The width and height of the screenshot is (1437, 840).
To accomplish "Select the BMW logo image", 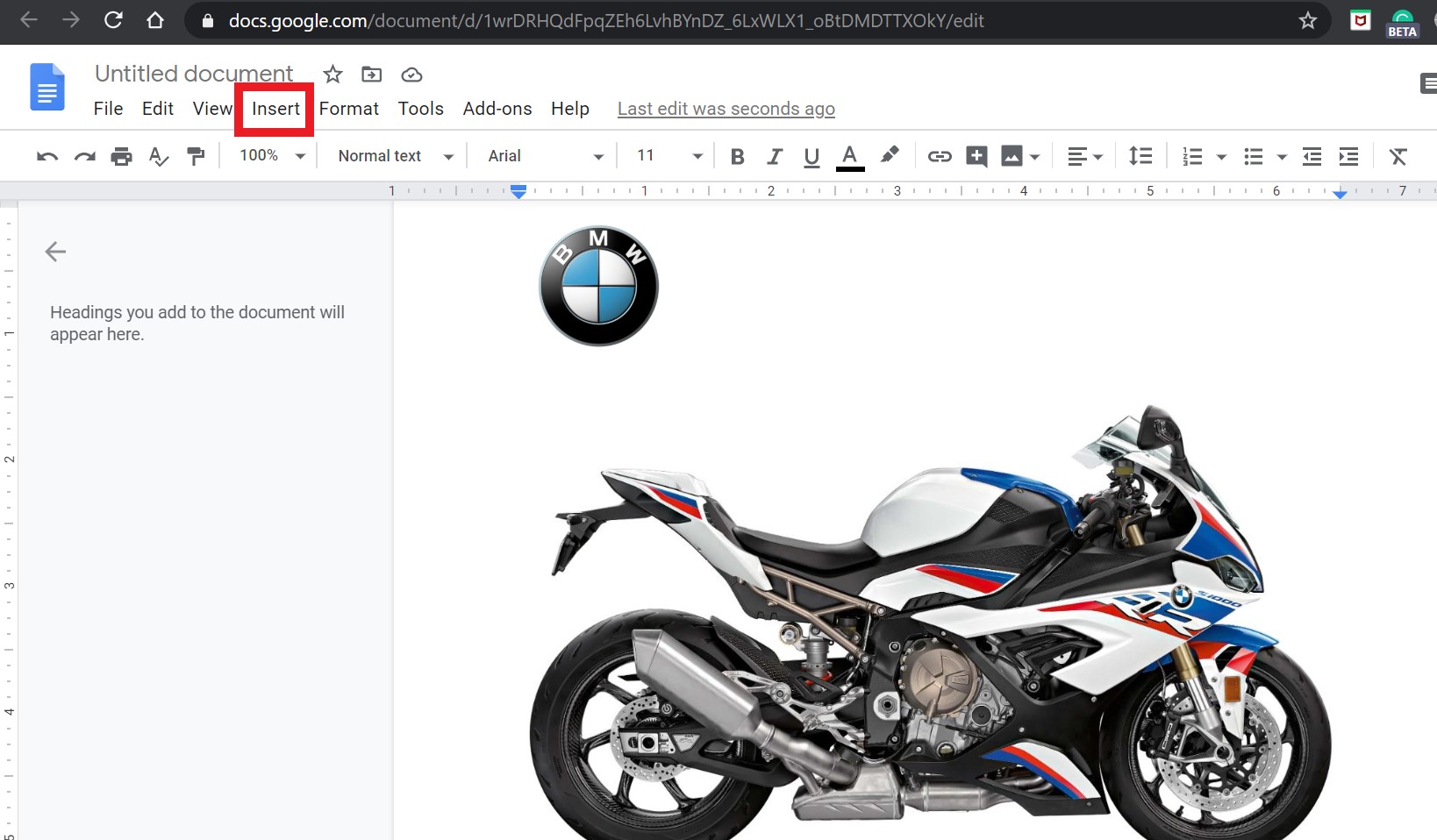I will 598,286.
